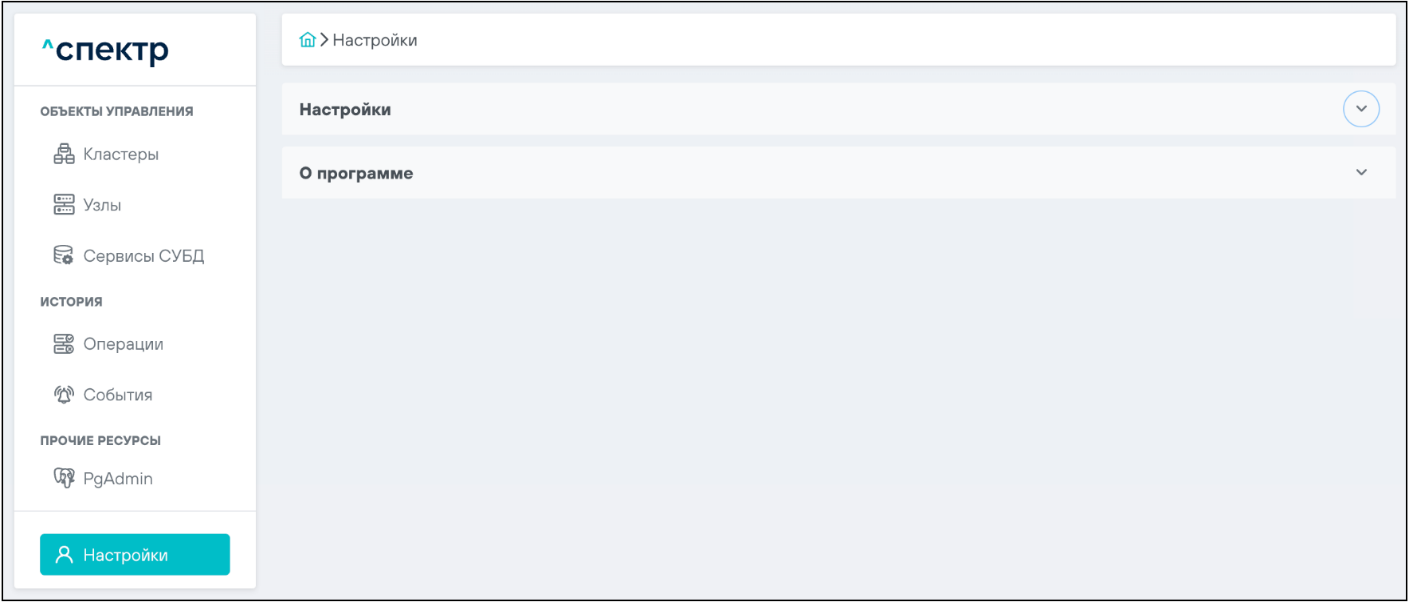Click the user icon on the Настройки button
1409x602 pixels.
click(64, 555)
